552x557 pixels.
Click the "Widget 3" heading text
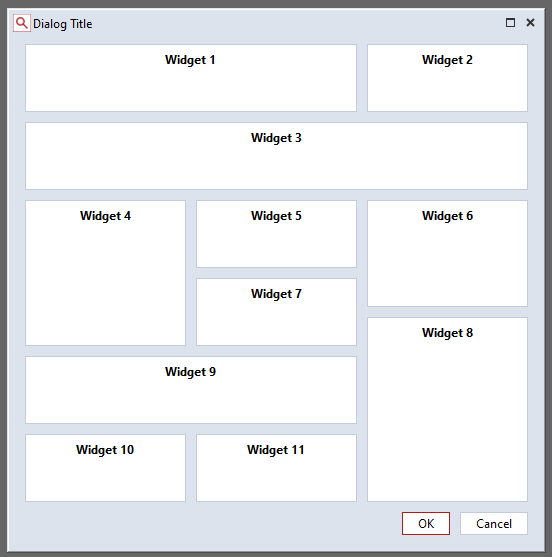click(276, 138)
